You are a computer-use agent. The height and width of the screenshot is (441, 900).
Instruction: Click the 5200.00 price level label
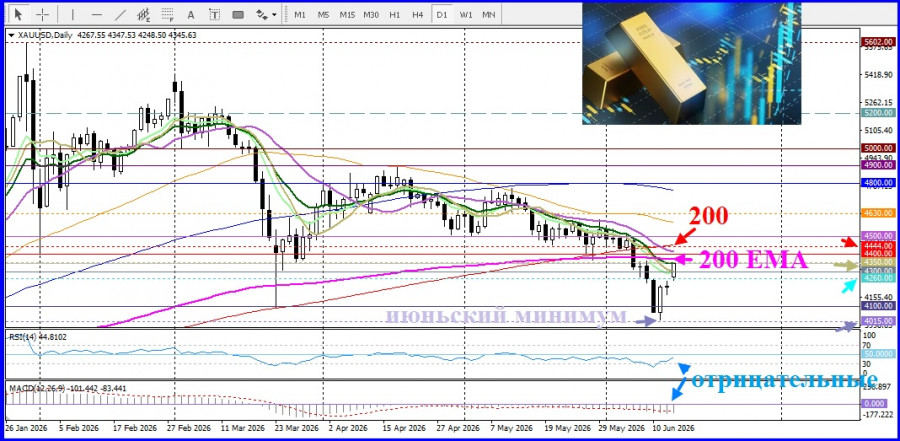[878, 113]
